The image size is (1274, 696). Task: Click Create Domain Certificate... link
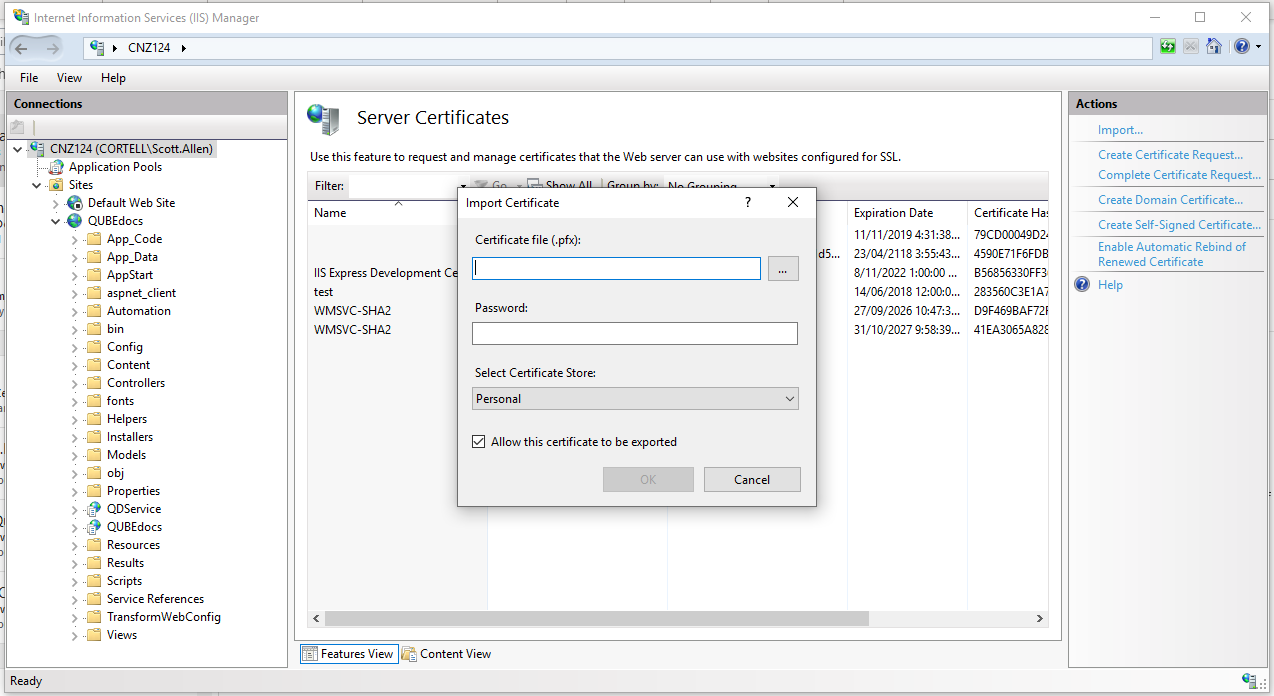pyautogui.click(x=1170, y=200)
